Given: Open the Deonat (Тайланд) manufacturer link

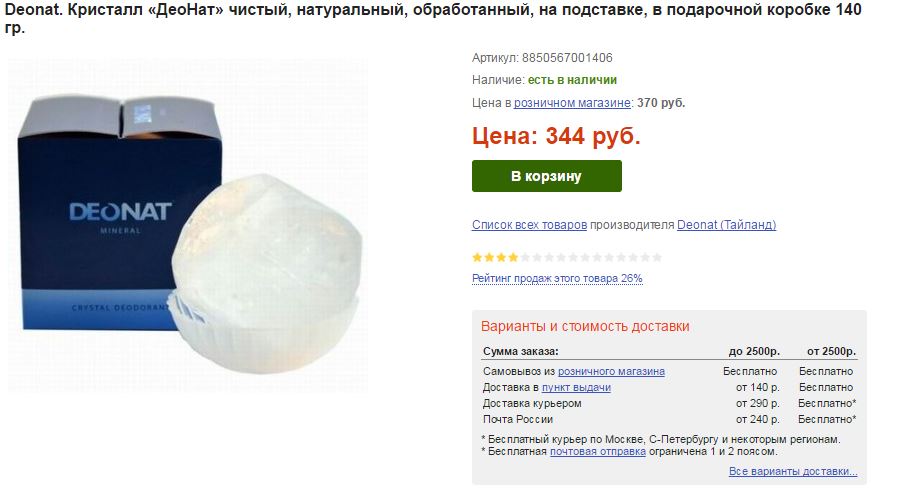Looking at the screenshot, I should (726, 225).
